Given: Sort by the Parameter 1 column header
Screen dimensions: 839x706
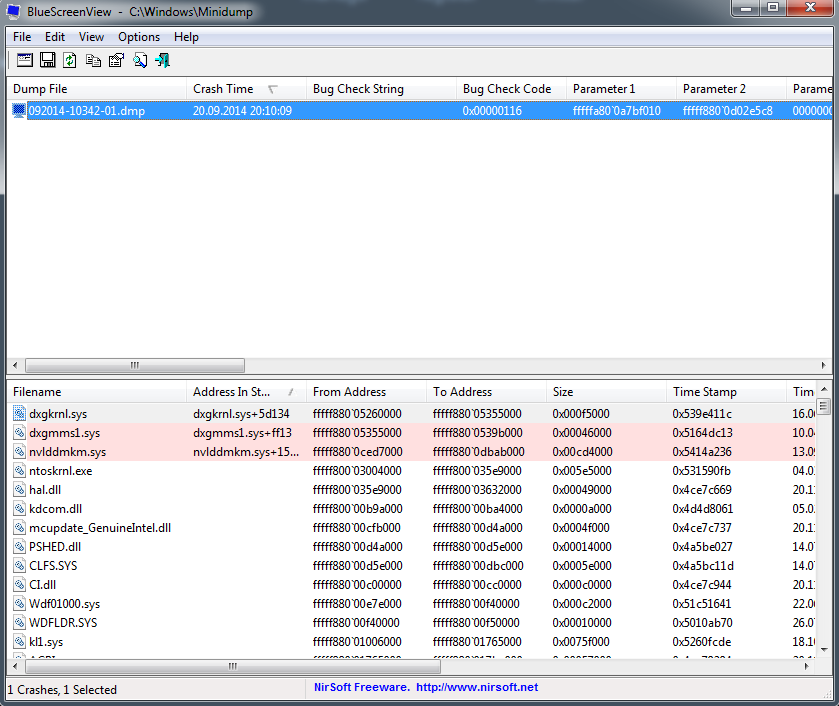Looking at the screenshot, I should point(621,89).
